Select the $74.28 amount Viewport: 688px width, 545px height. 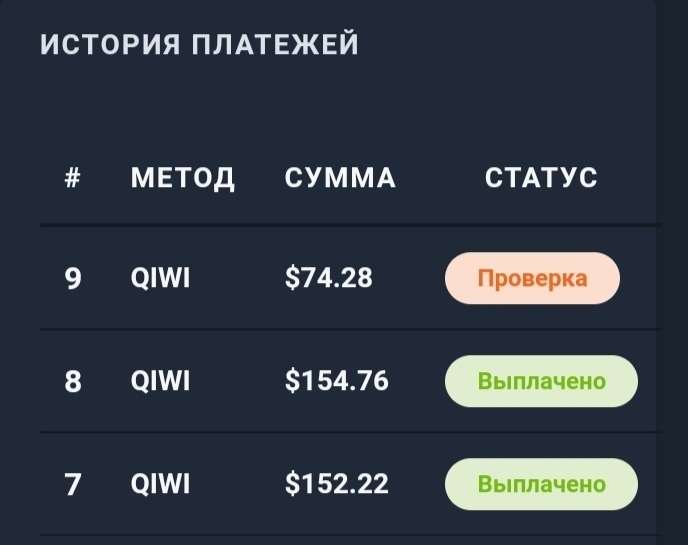(328, 278)
